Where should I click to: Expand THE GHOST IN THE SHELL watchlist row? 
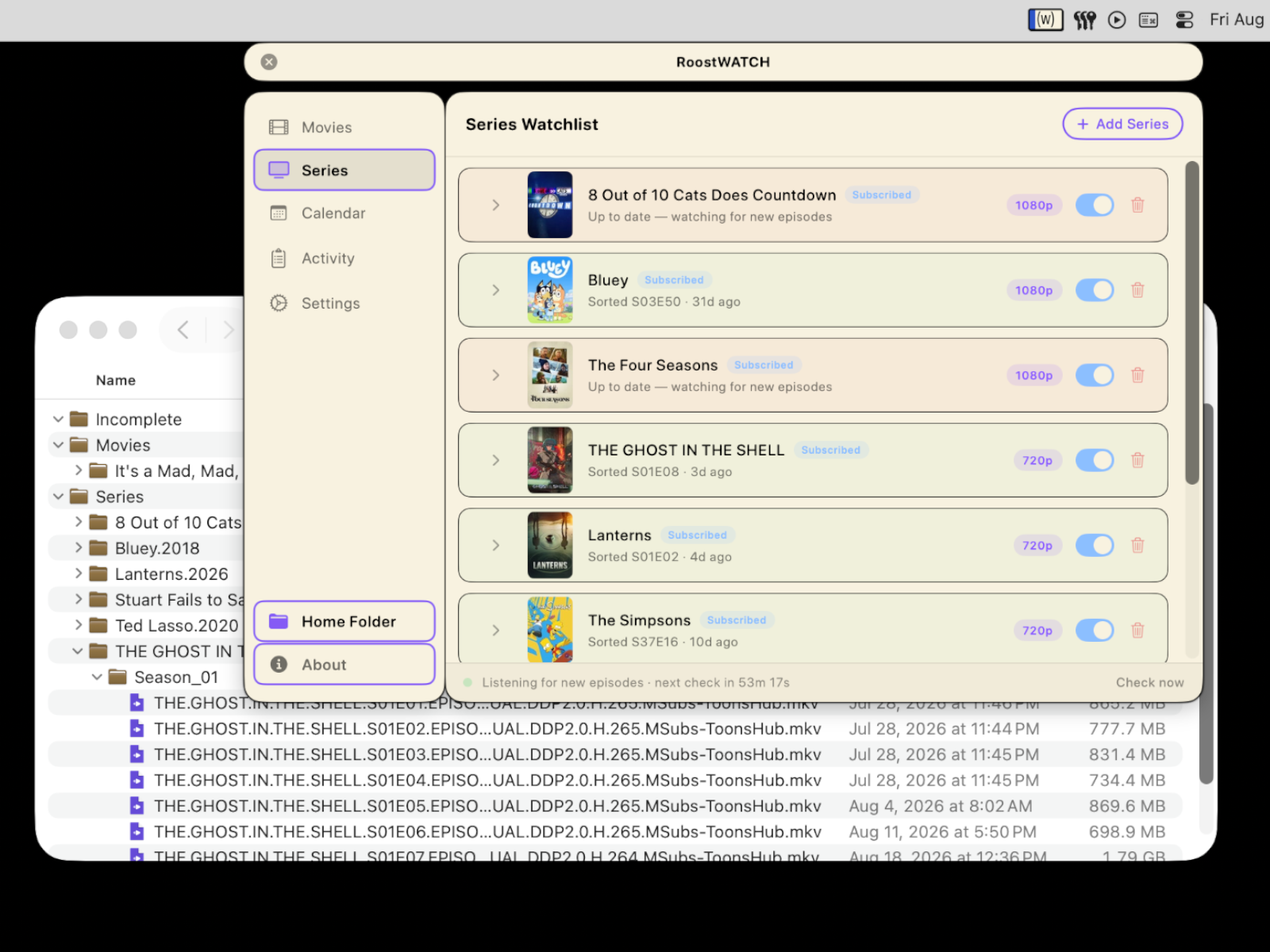pos(495,460)
